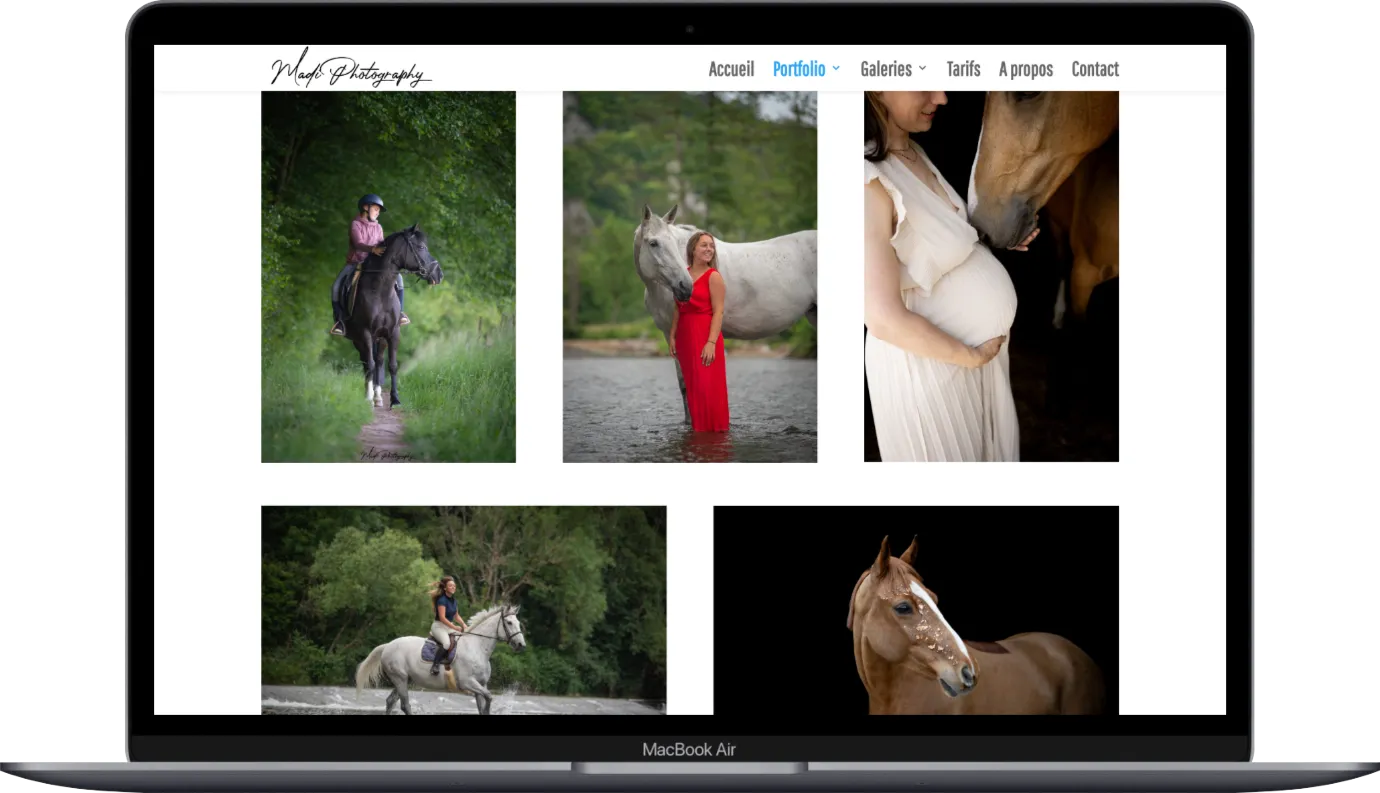
Task: Open the A propos page
Action: tap(1025, 69)
